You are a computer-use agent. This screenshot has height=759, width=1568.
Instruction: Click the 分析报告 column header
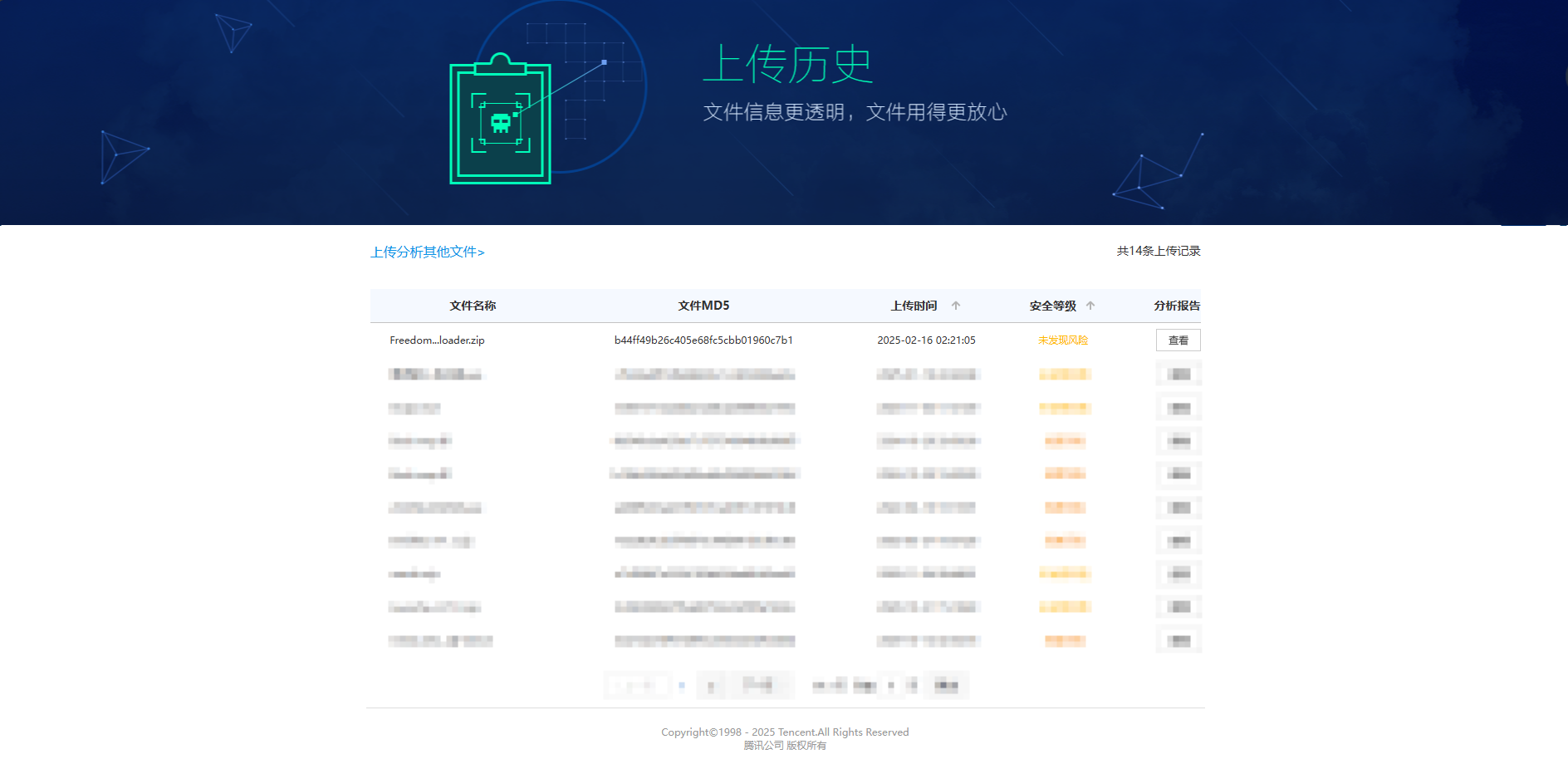pos(1177,306)
